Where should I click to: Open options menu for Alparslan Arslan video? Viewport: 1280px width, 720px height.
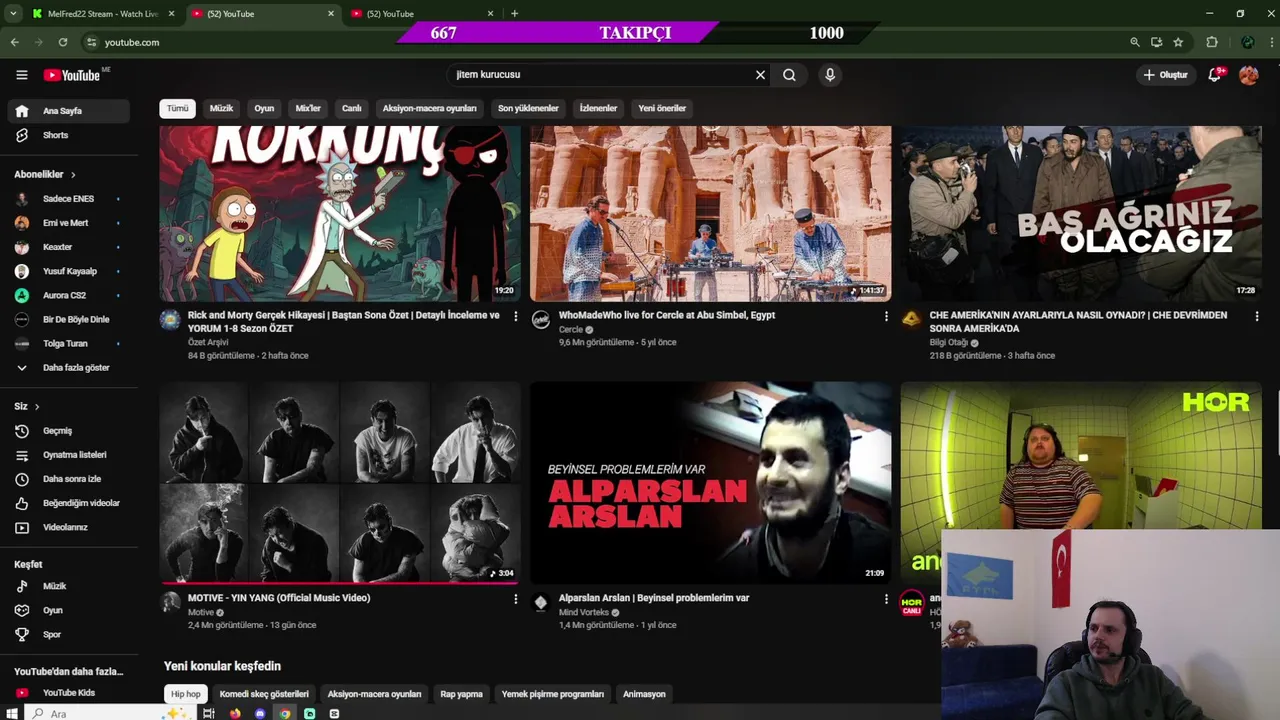[886, 599]
